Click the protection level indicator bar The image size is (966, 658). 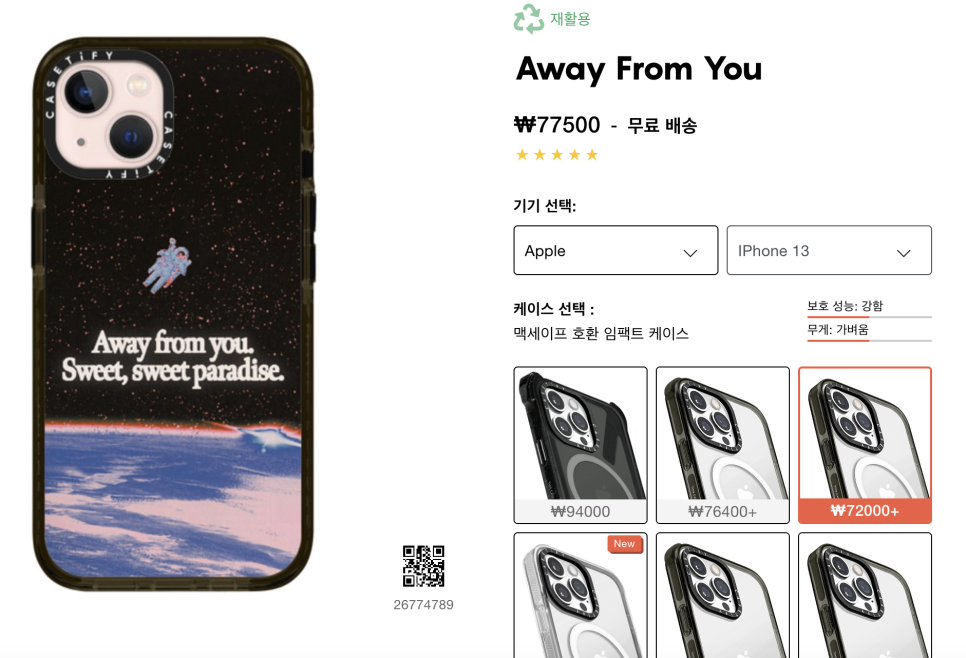click(869, 317)
